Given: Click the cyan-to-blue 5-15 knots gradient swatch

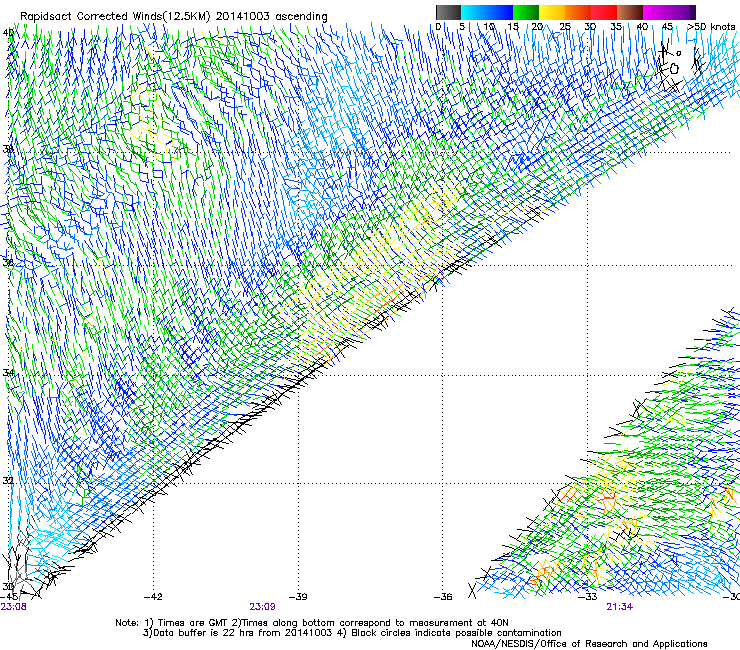Looking at the screenshot, I should (487, 12).
